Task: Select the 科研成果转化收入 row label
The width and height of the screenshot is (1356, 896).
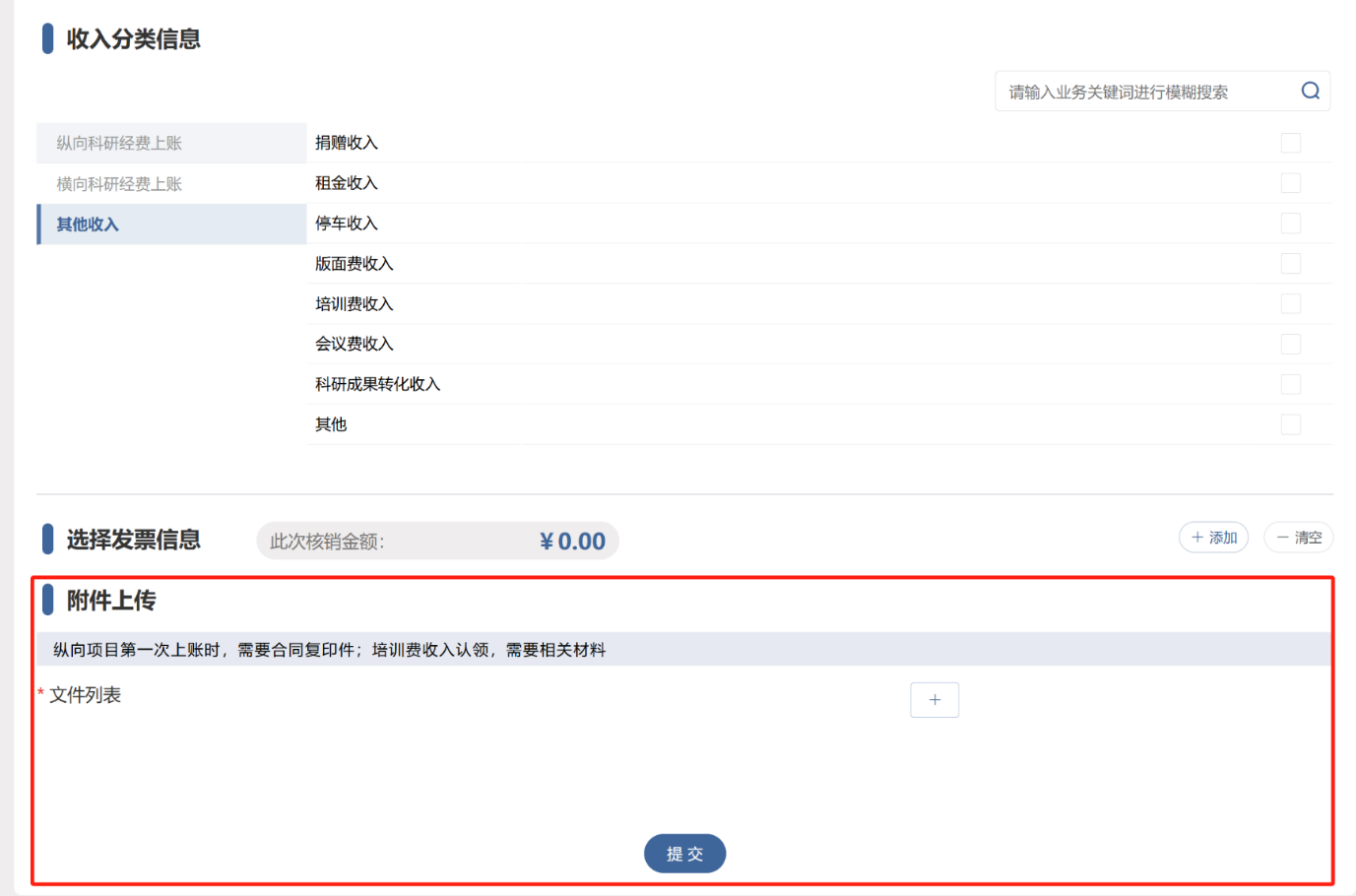Action: pyautogui.click(x=377, y=384)
